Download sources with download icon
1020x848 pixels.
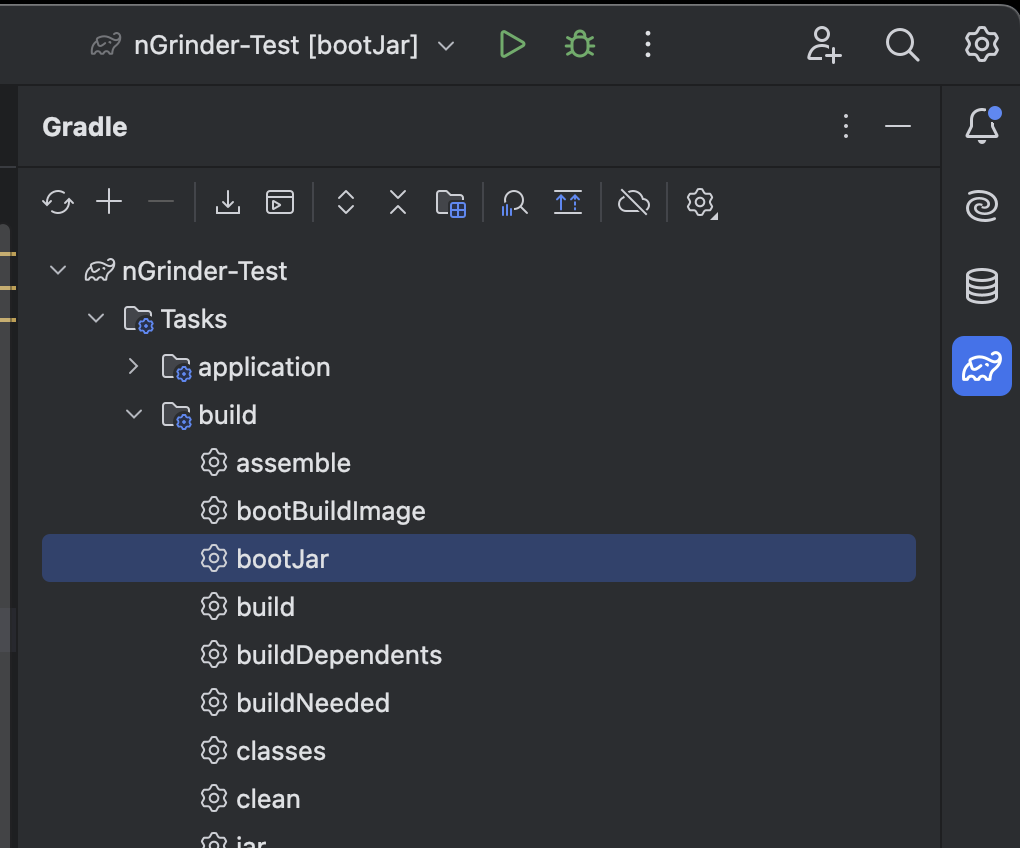(228, 202)
